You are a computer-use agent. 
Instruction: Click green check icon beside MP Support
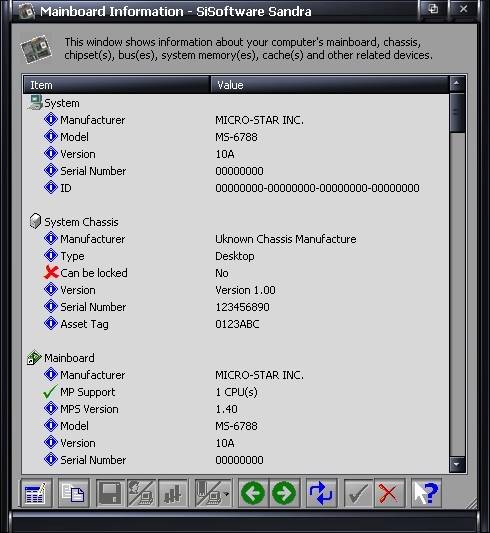[50, 392]
